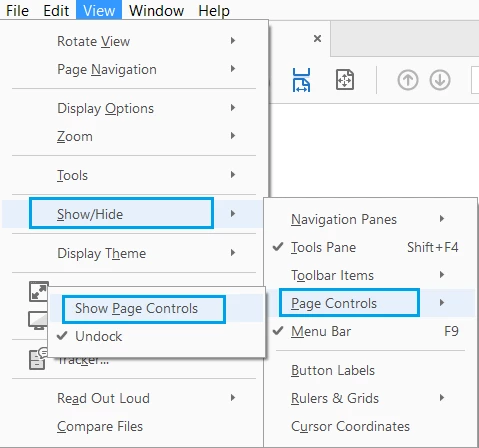Click the full screen mode icon
The image size is (479, 448).
[x=39, y=292]
